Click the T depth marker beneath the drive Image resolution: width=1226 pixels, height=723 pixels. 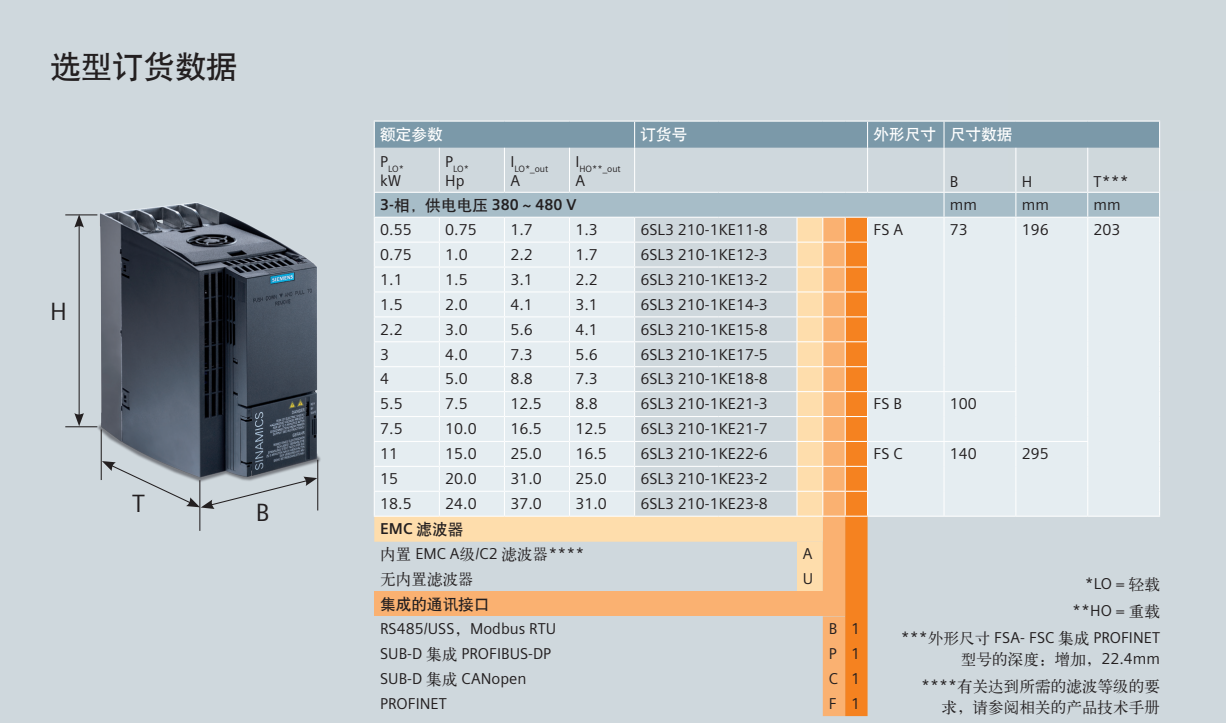138,503
